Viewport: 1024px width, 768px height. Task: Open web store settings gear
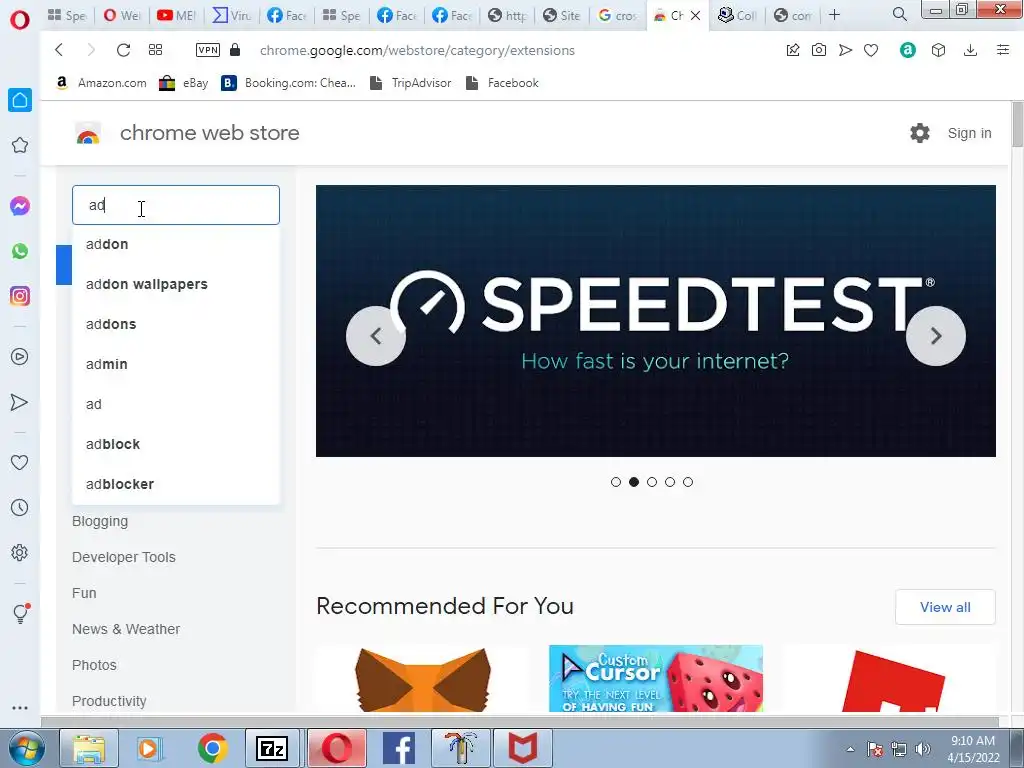[920, 133]
